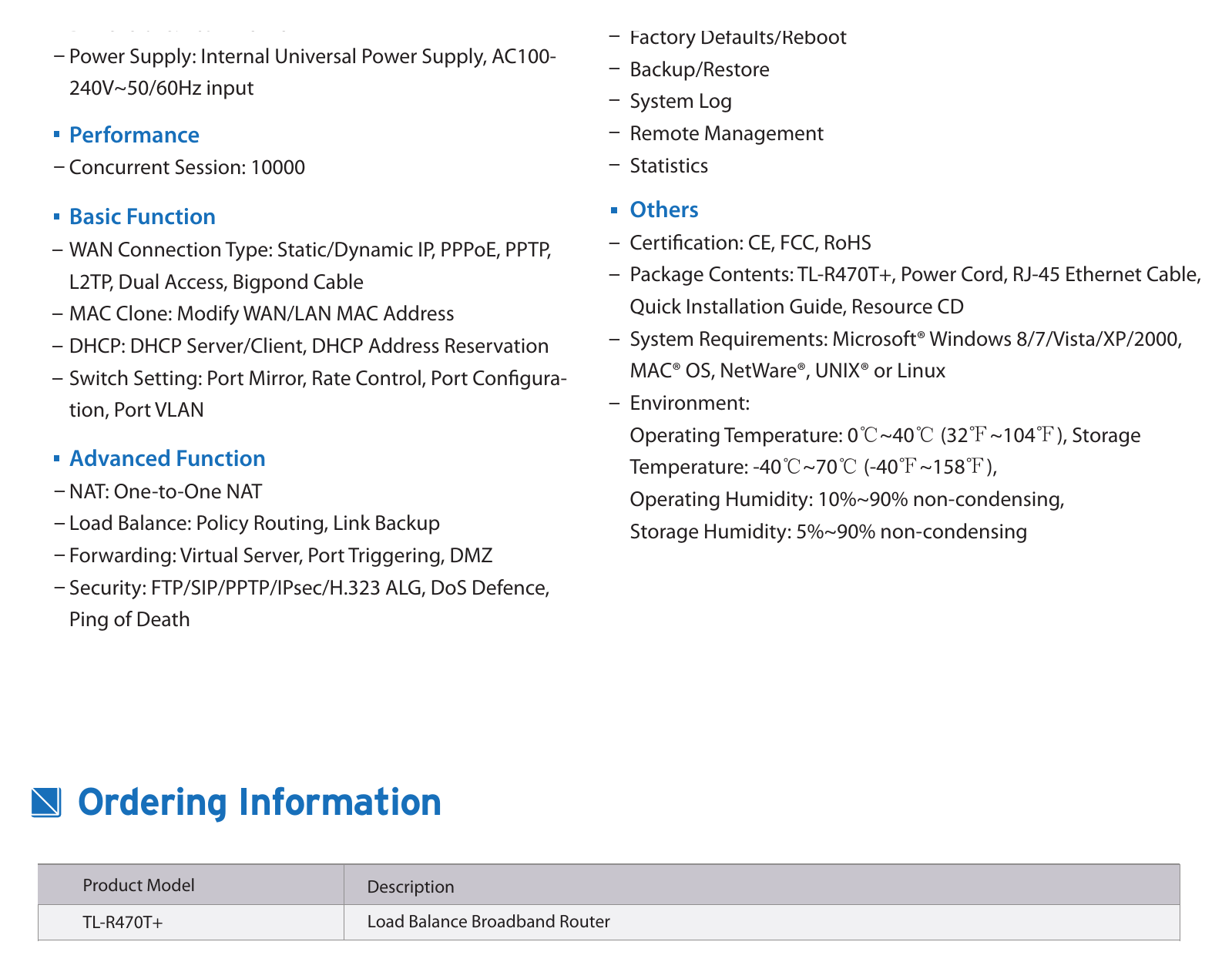
Task: Click the Others section heading
Action: pos(664,209)
